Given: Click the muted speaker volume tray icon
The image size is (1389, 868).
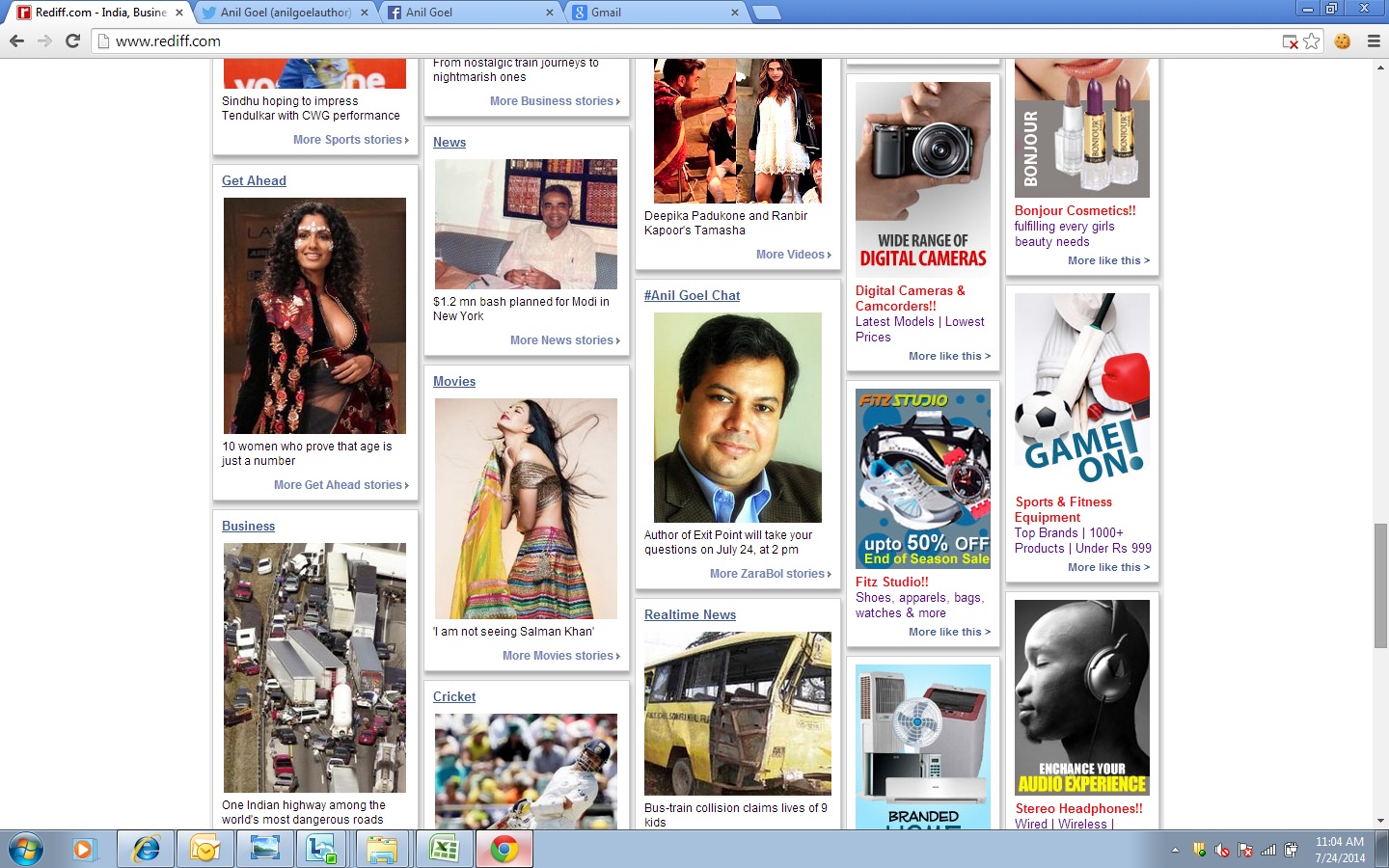Looking at the screenshot, I should (x=1222, y=850).
